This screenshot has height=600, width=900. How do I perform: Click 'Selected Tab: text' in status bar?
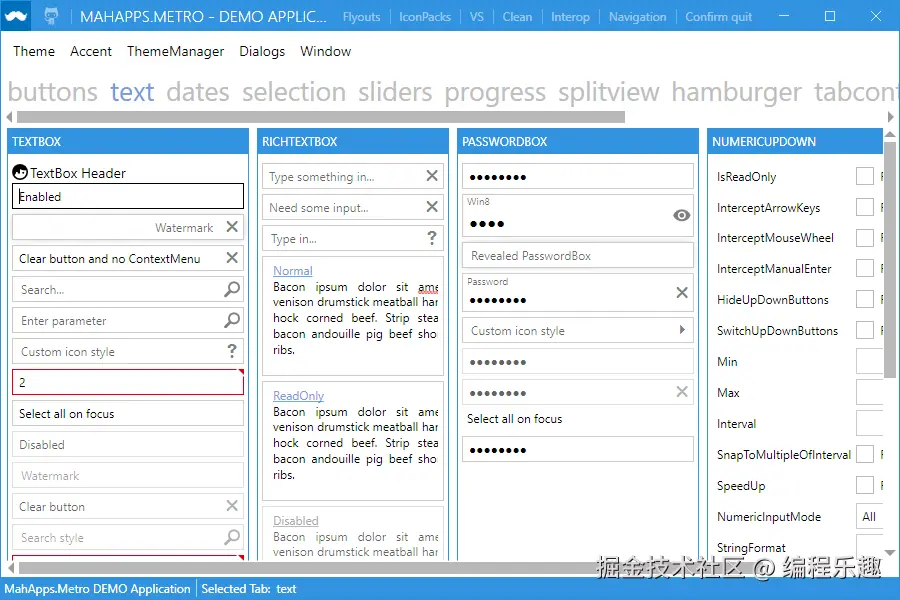tap(249, 589)
